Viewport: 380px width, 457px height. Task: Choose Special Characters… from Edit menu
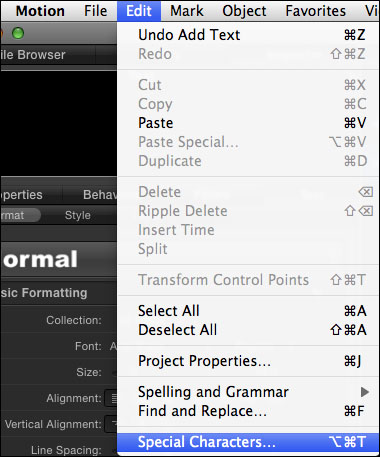point(248,442)
